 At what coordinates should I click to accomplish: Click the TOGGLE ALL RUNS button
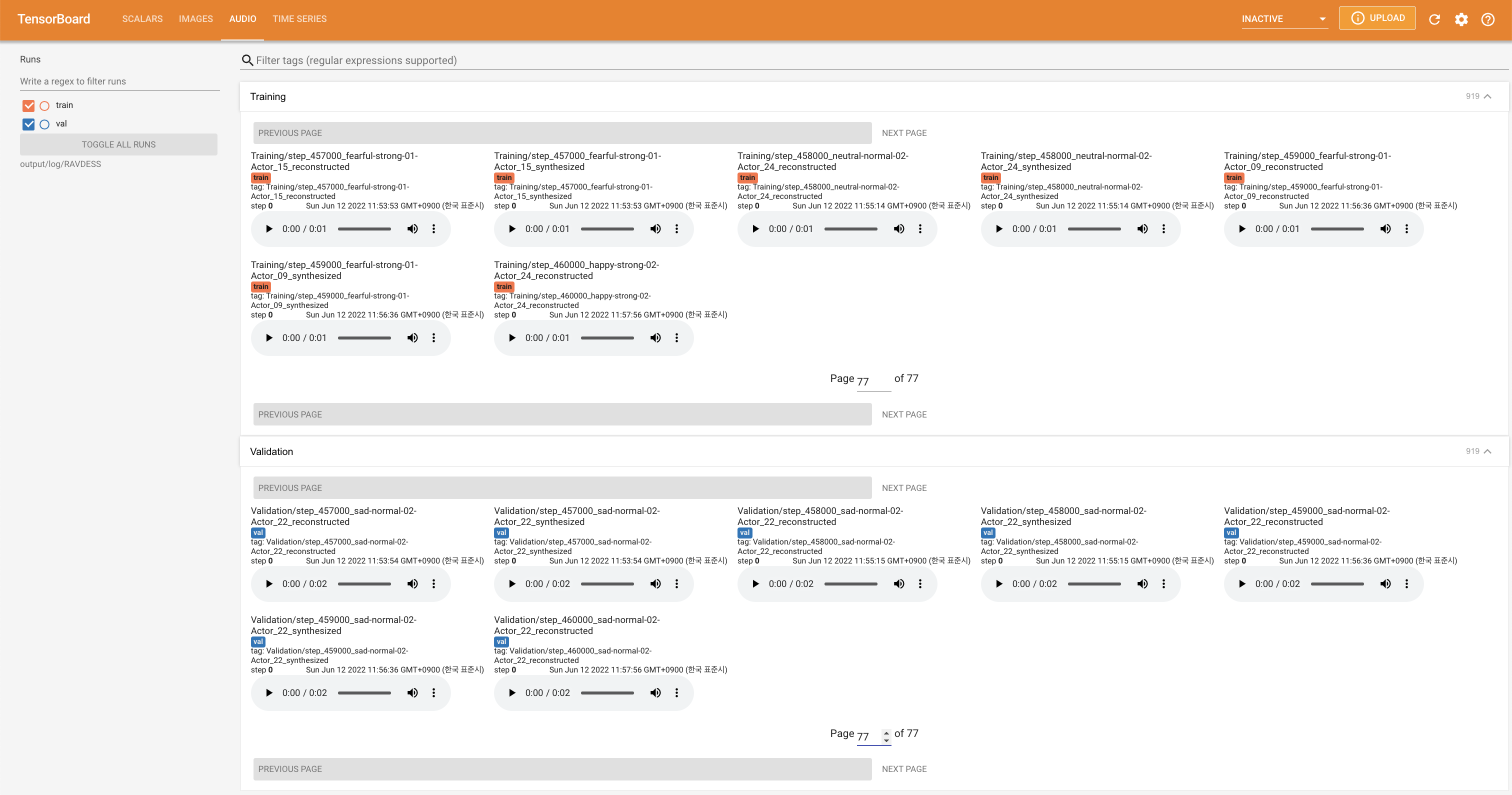pos(118,144)
